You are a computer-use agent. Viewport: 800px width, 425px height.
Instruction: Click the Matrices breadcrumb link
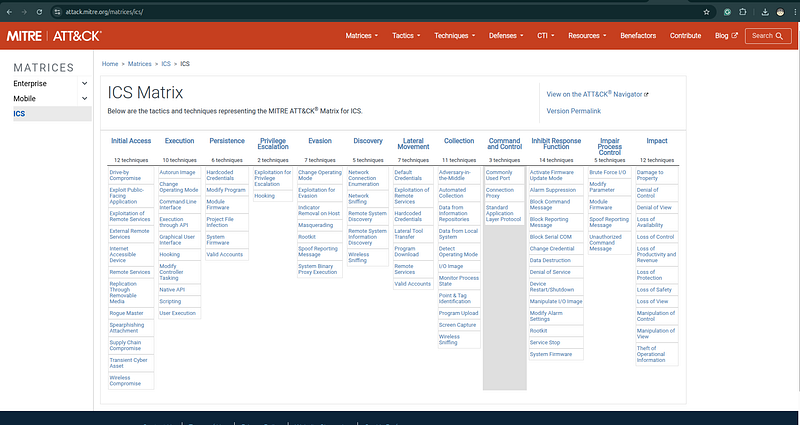tap(139, 64)
